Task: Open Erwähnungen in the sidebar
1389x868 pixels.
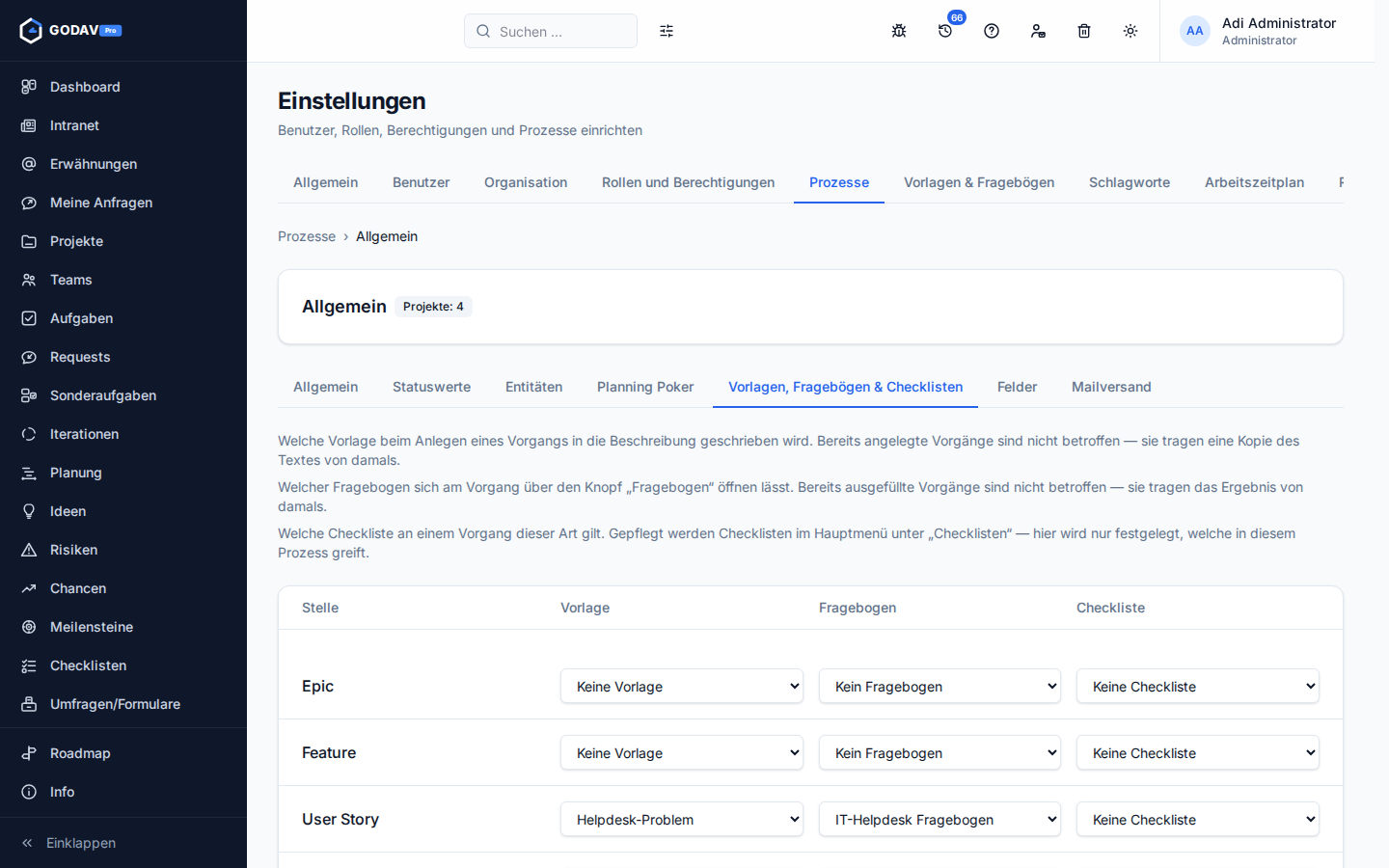Action: (x=123, y=164)
